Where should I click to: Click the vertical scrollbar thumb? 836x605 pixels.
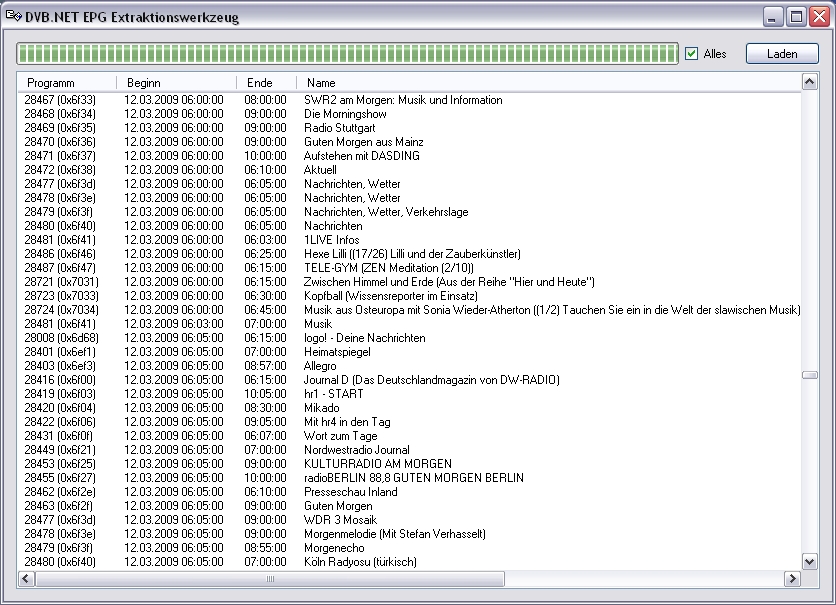click(x=810, y=375)
